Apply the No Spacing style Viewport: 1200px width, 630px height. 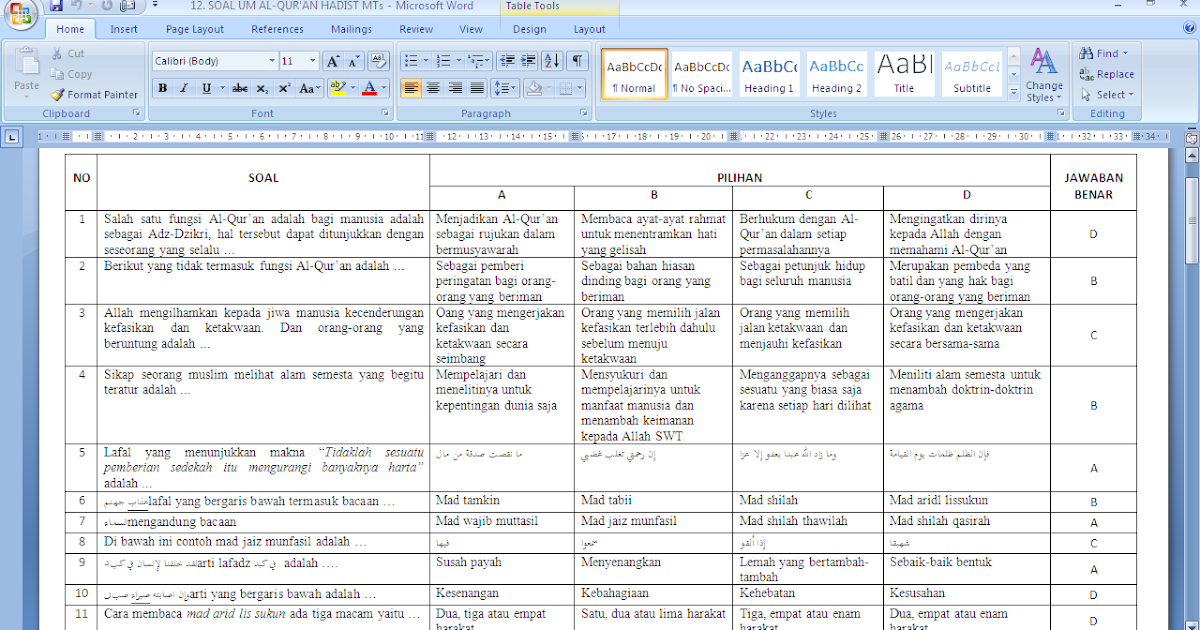(701, 74)
